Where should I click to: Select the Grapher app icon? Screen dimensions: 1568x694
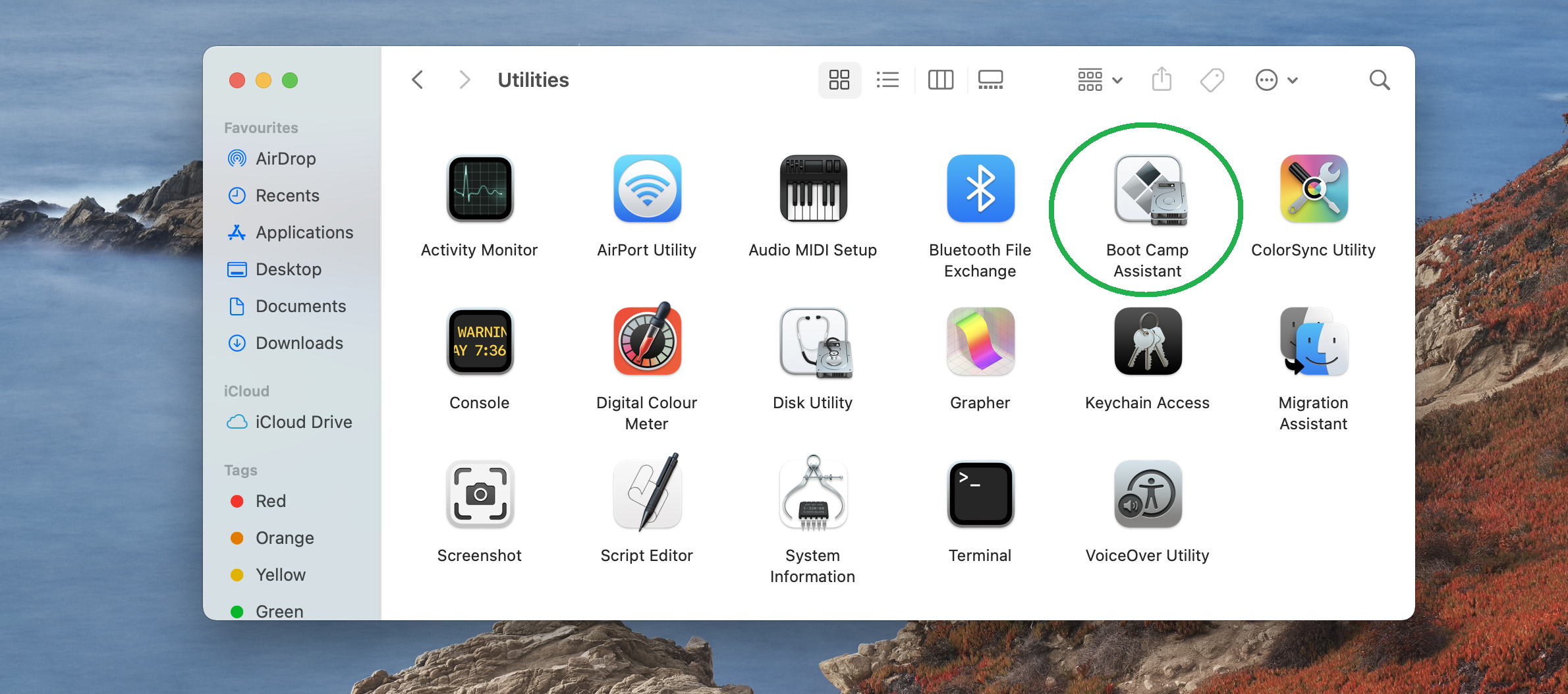coord(980,342)
